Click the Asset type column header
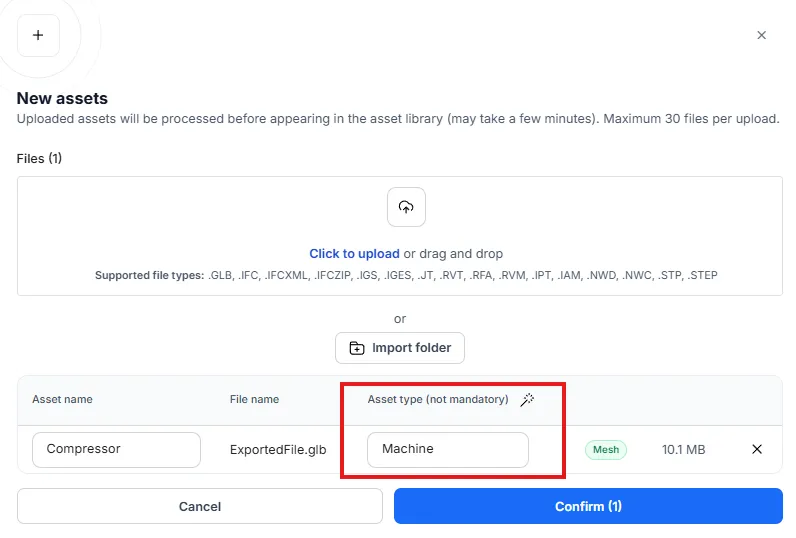 click(x=438, y=399)
